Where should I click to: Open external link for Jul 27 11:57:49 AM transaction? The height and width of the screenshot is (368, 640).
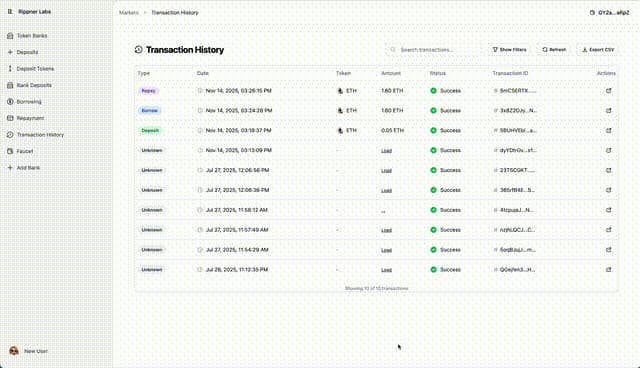(608, 230)
